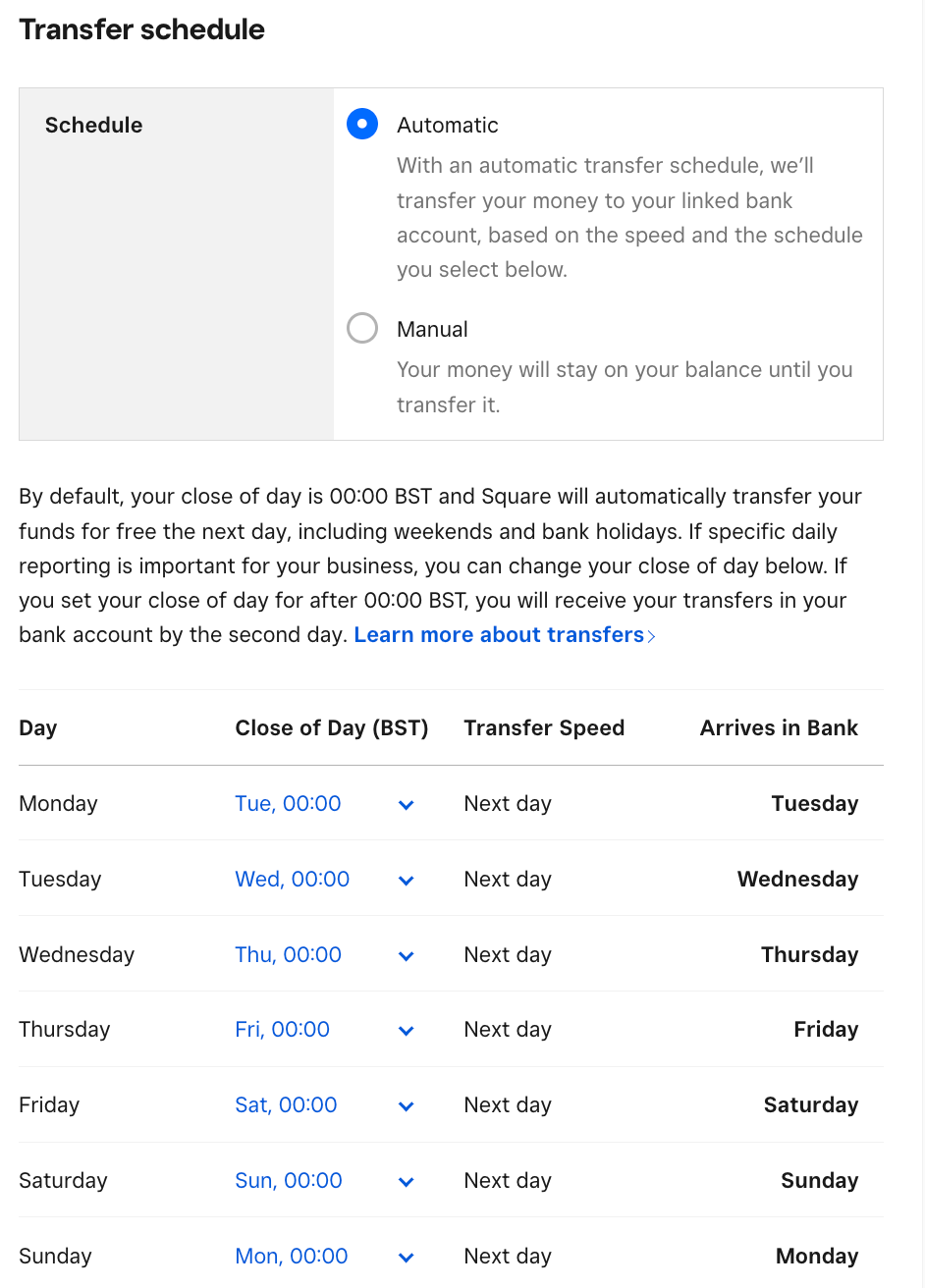The width and height of the screenshot is (925, 1288).
Task: Click the Manual label text
Action: tap(432, 330)
